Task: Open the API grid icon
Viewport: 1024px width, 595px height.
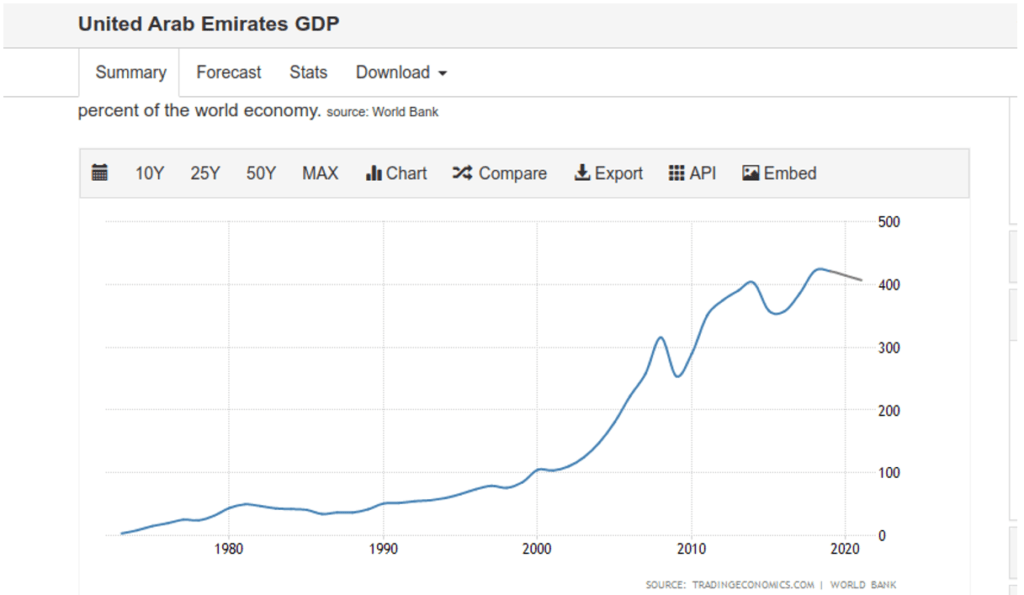Action: tap(676, 173)
